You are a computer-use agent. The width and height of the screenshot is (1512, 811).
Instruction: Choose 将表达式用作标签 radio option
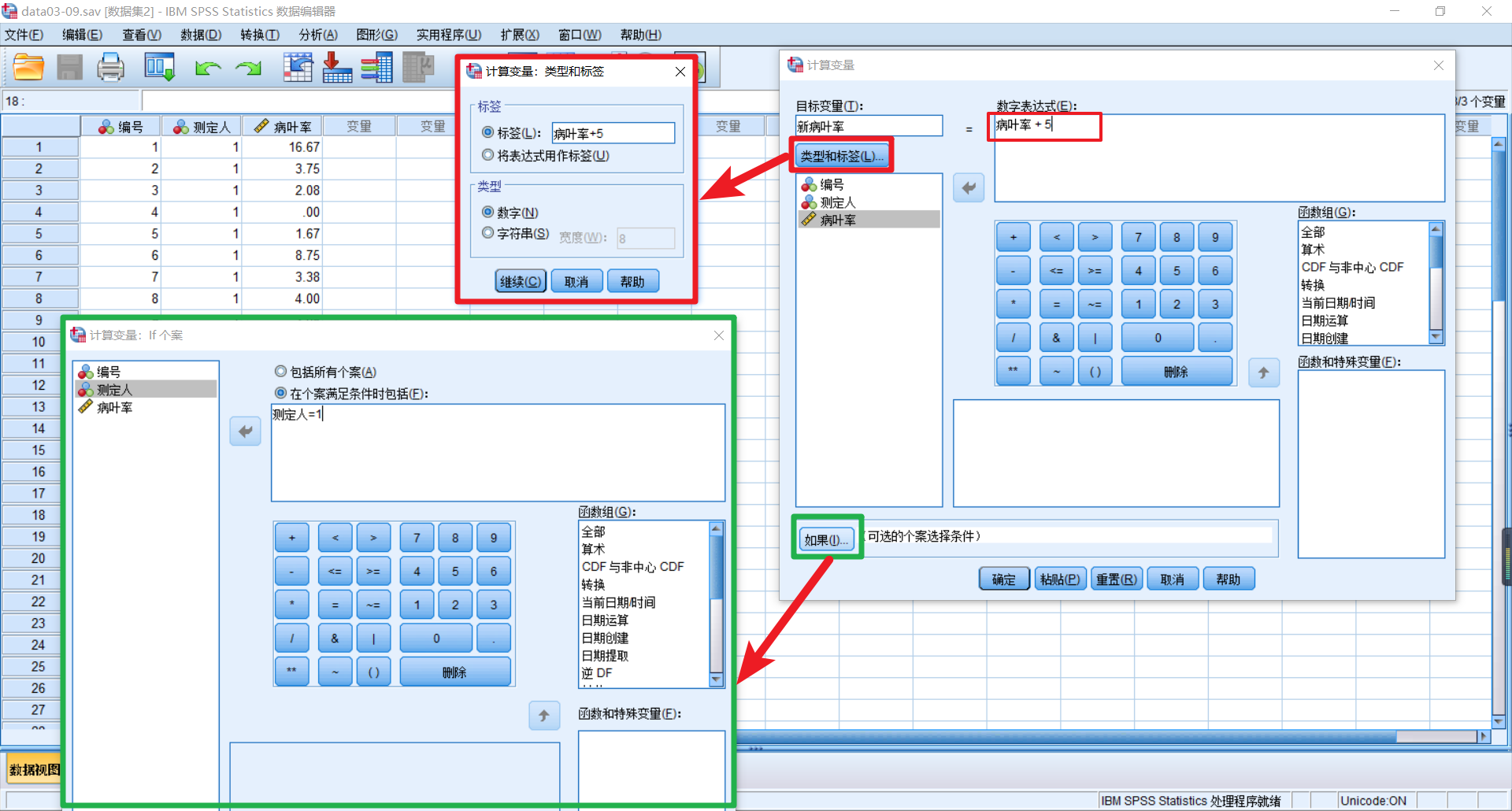tap(488, 155)
